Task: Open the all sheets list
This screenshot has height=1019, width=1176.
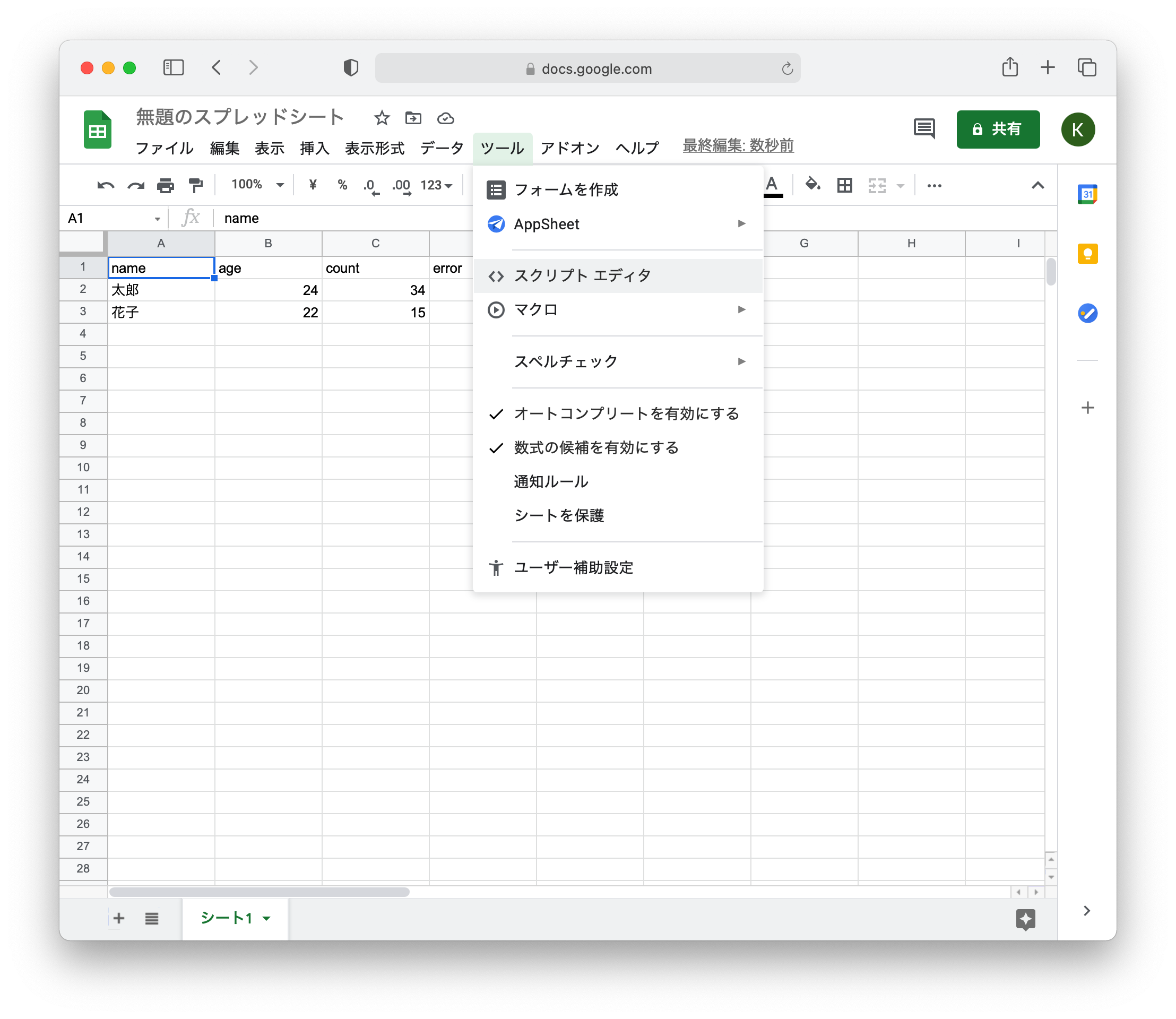Action: (151, 918)
